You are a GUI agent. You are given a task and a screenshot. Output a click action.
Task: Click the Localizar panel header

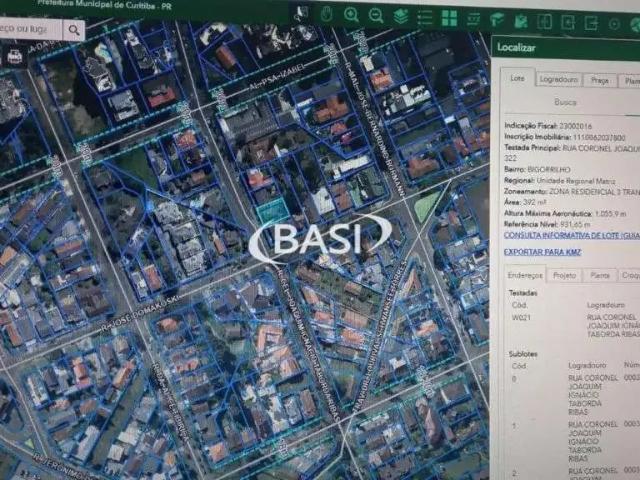coord(565,48)
